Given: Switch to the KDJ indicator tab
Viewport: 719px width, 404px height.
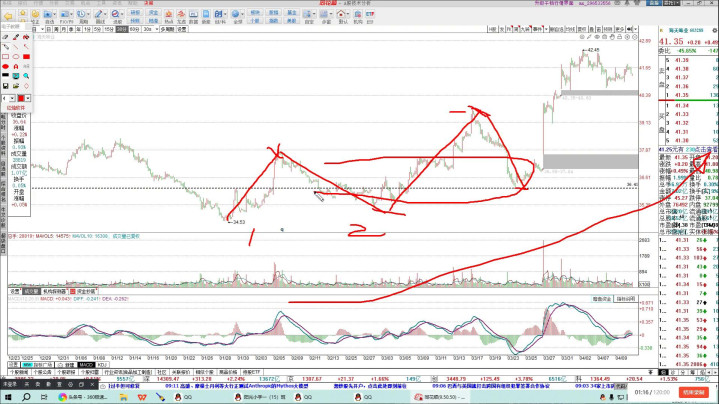Looking at the screenshot, I should pos(102,365).
